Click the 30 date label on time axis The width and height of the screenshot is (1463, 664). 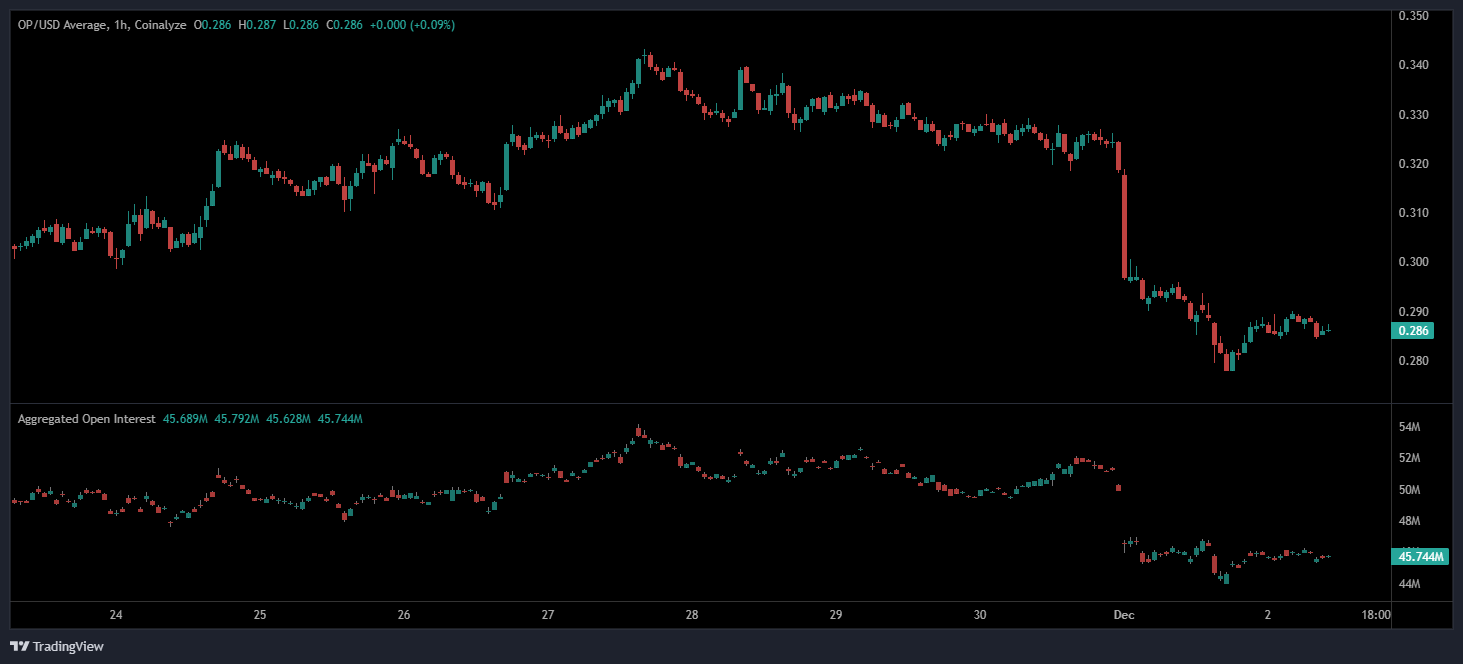pos(980,615)
